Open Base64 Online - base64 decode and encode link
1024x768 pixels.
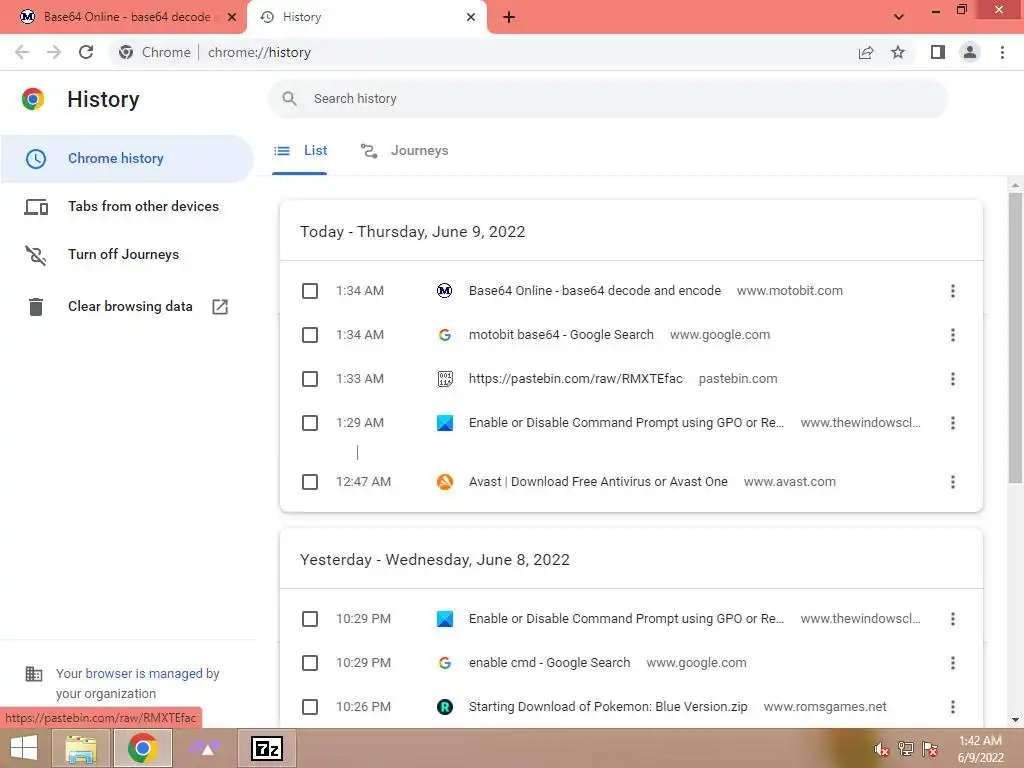click(x=595, y=291)
